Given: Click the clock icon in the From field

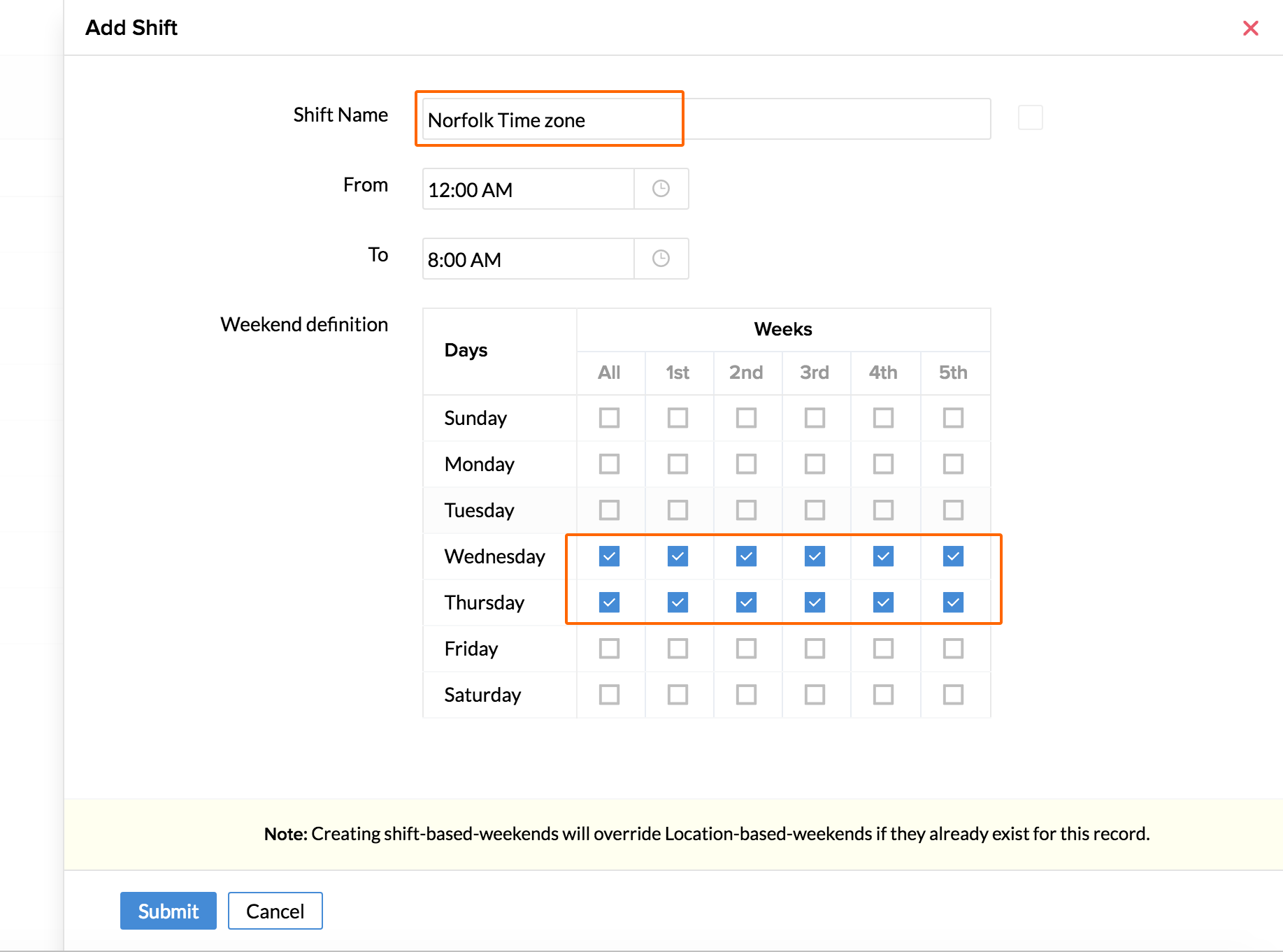Looking at the screenshot, I should pyautogui.click(x=661, y=189).
